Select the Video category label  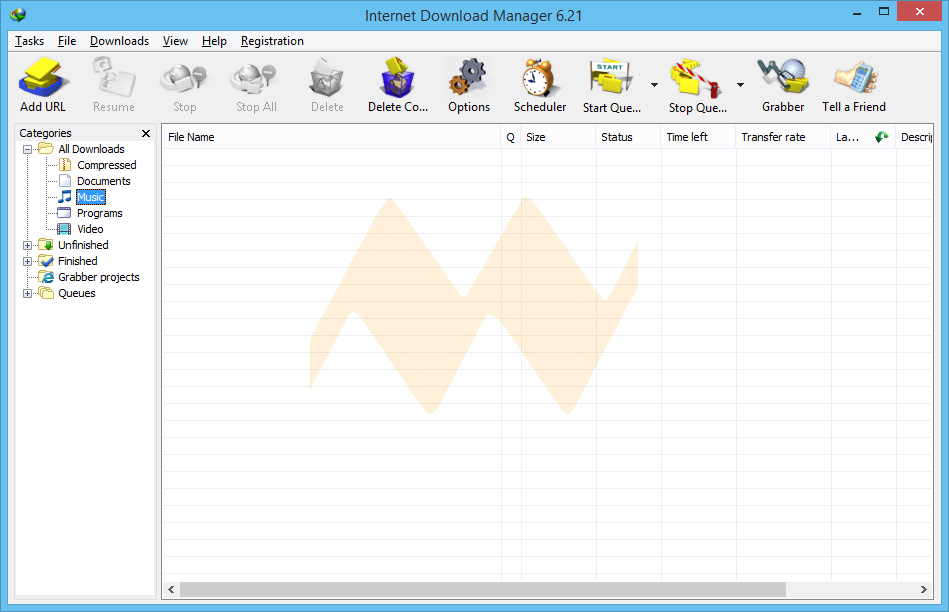(x=90, y=229)
